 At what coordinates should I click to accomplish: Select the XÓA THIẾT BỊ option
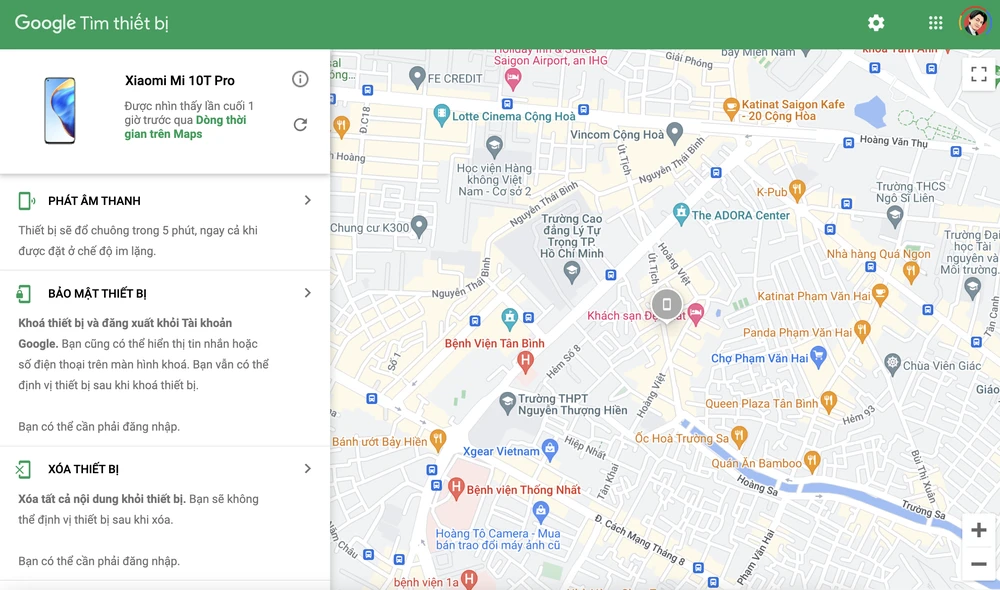click(83, 469)
